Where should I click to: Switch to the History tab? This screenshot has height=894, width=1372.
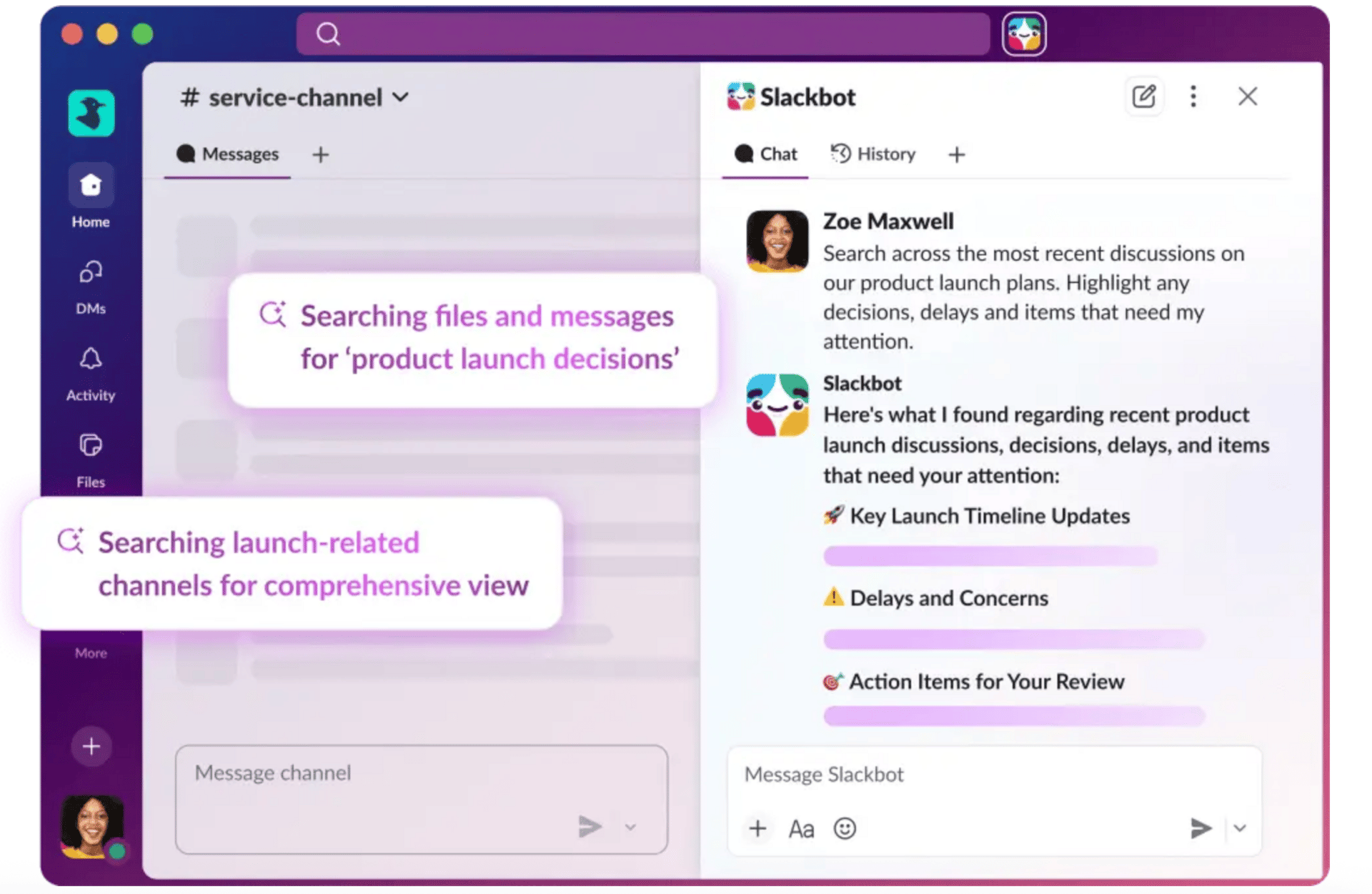point(873,154)
